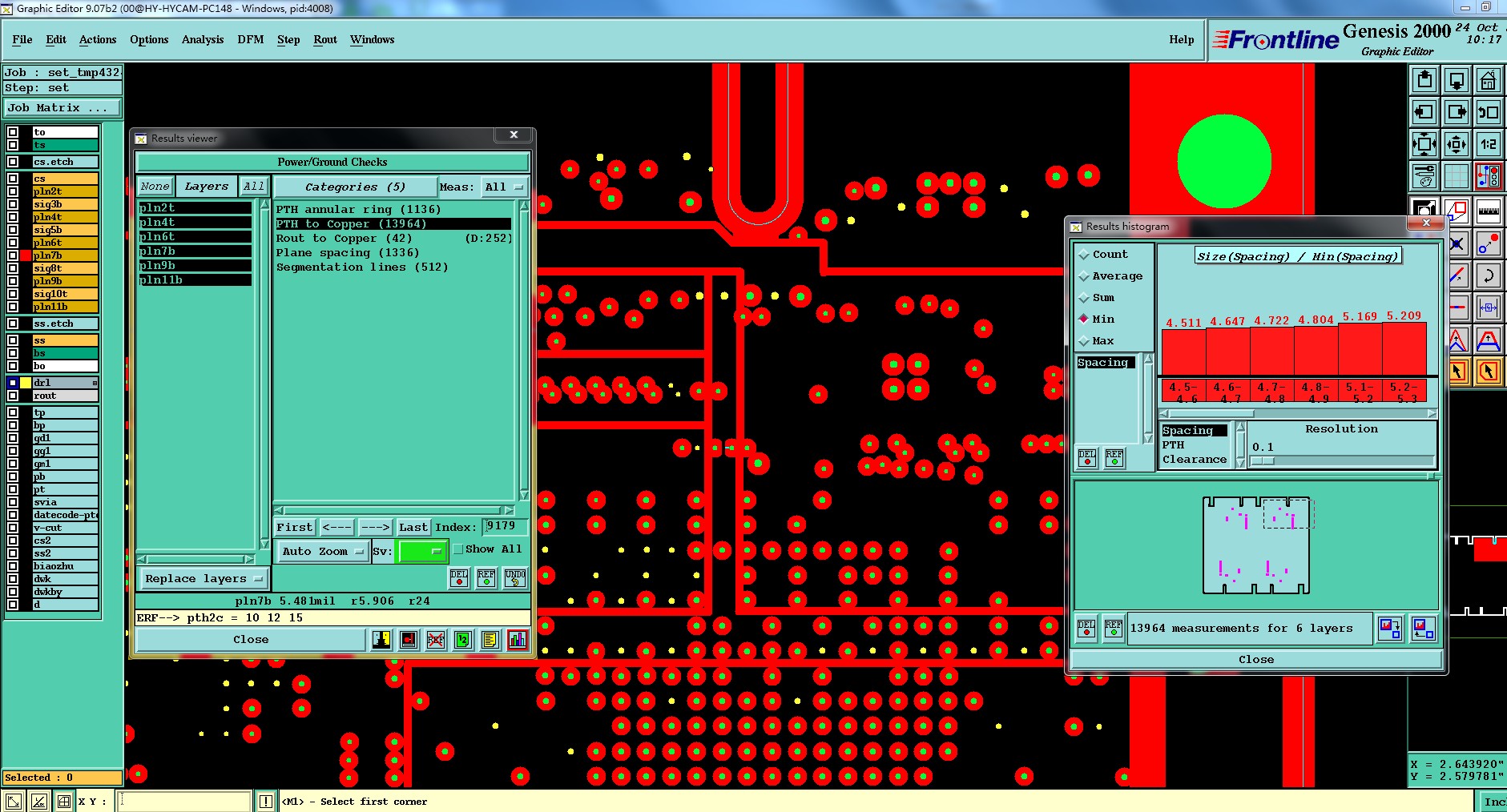Select 'Plane spacing (1336)' category
Screen dimensions: 1507x812
[348, 253]
